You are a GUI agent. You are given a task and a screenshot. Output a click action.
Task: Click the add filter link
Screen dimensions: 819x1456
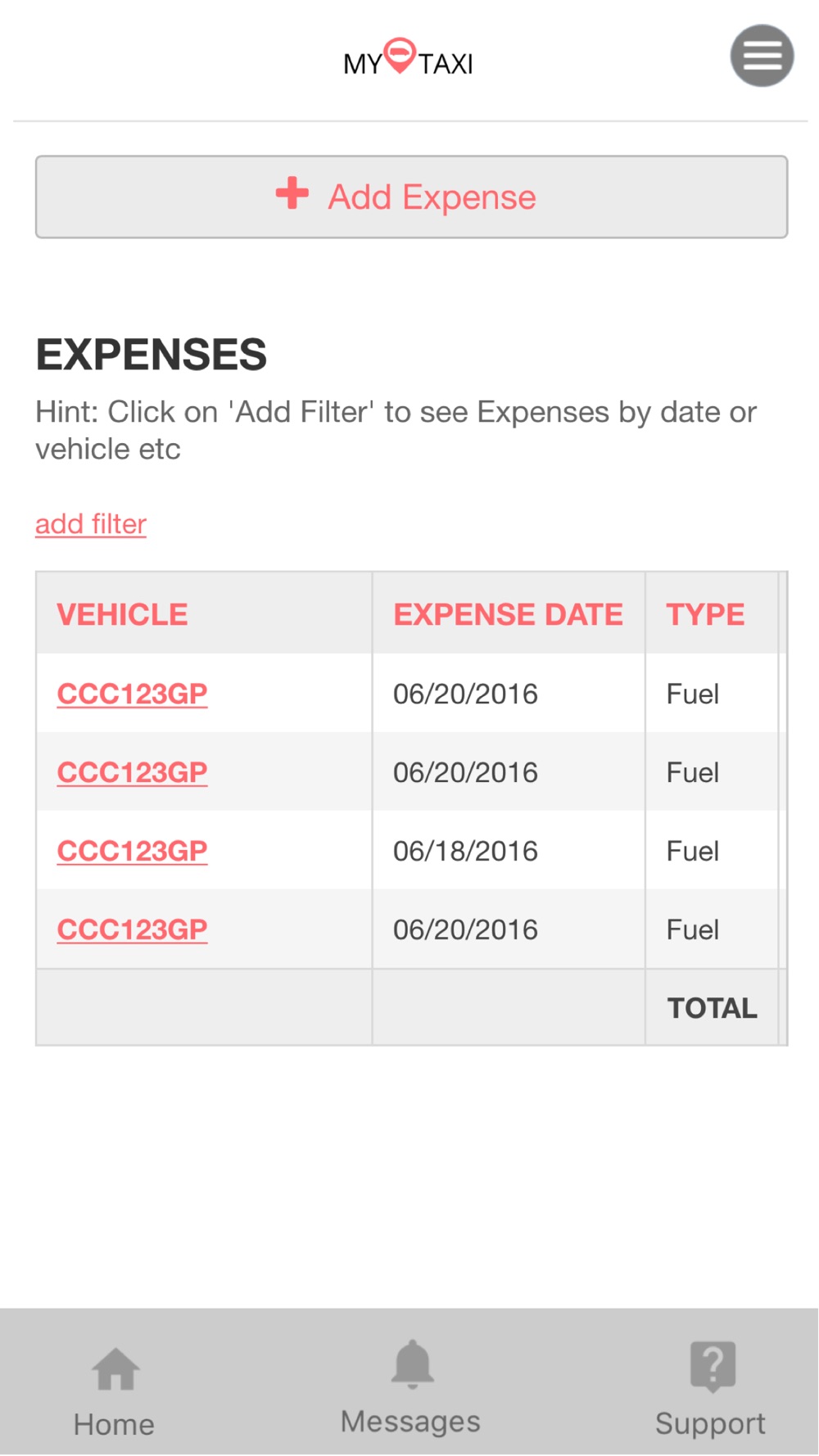click(x=91, y=524)
